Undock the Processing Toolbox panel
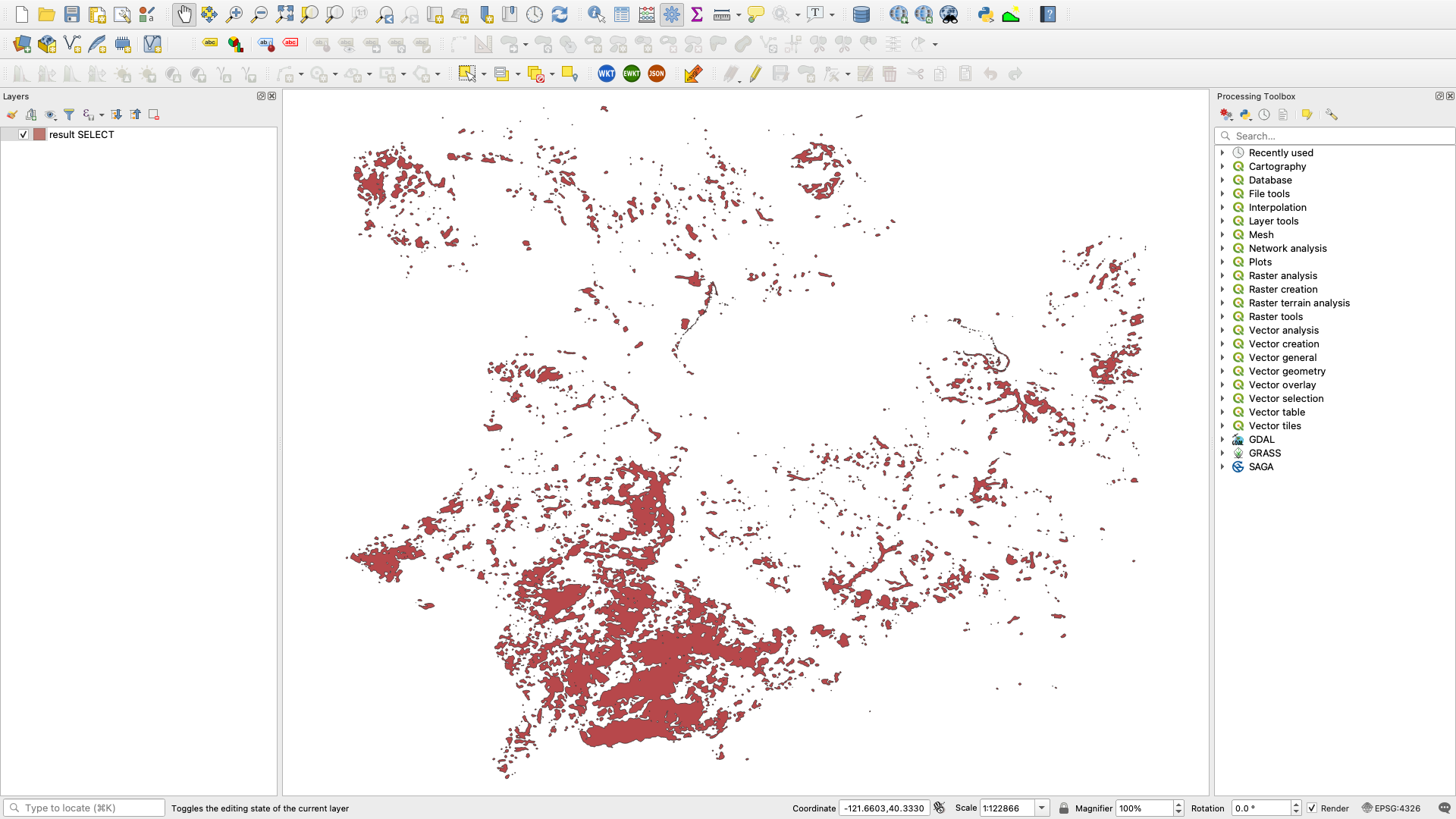This screenshot has height=819, width=1456. click(1439, 96)
